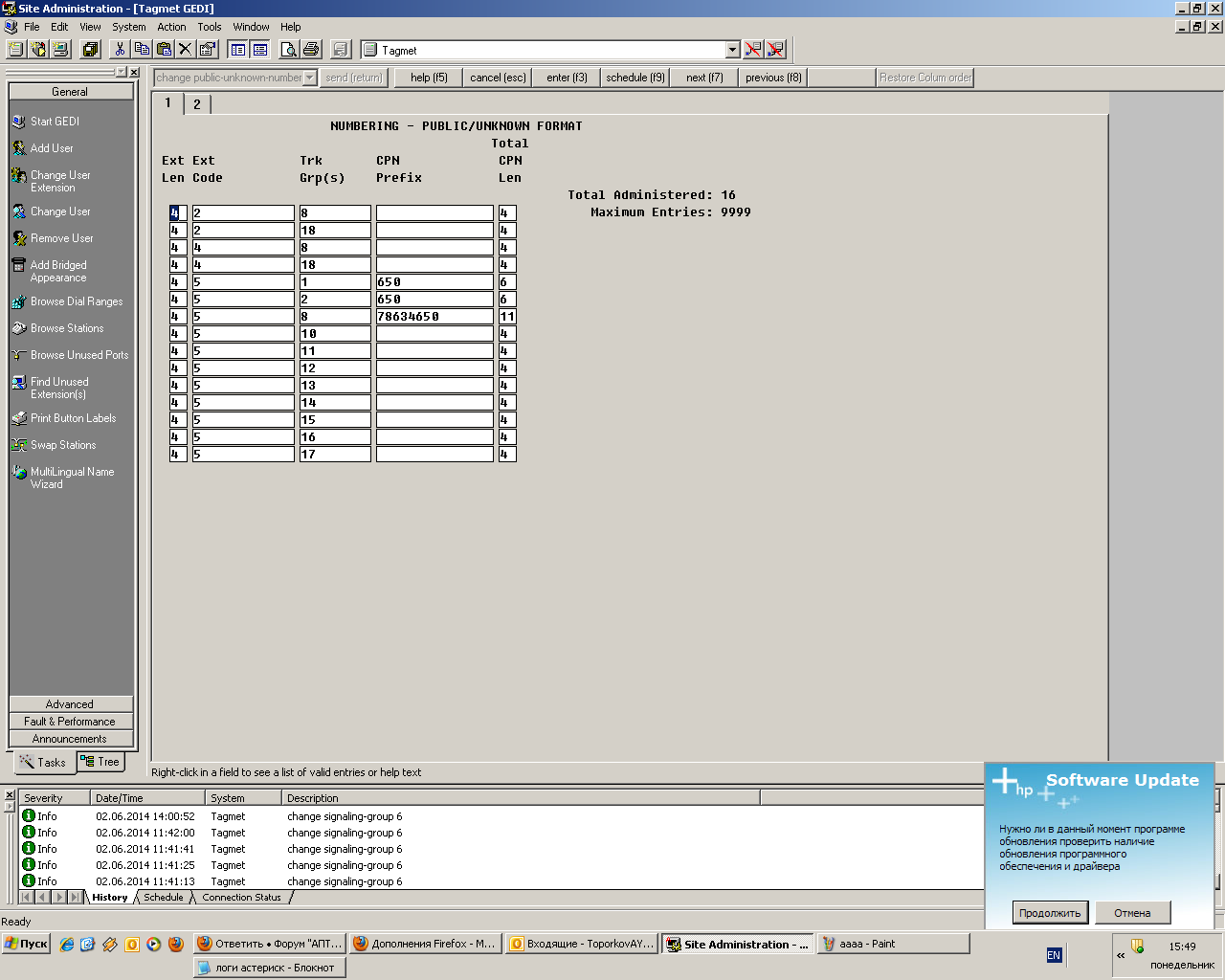Click the Trk Grp field containing 17

(335, 455)
